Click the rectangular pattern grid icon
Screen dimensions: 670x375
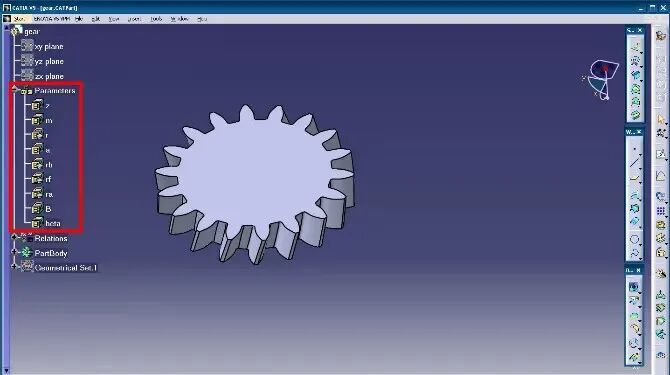661,211
